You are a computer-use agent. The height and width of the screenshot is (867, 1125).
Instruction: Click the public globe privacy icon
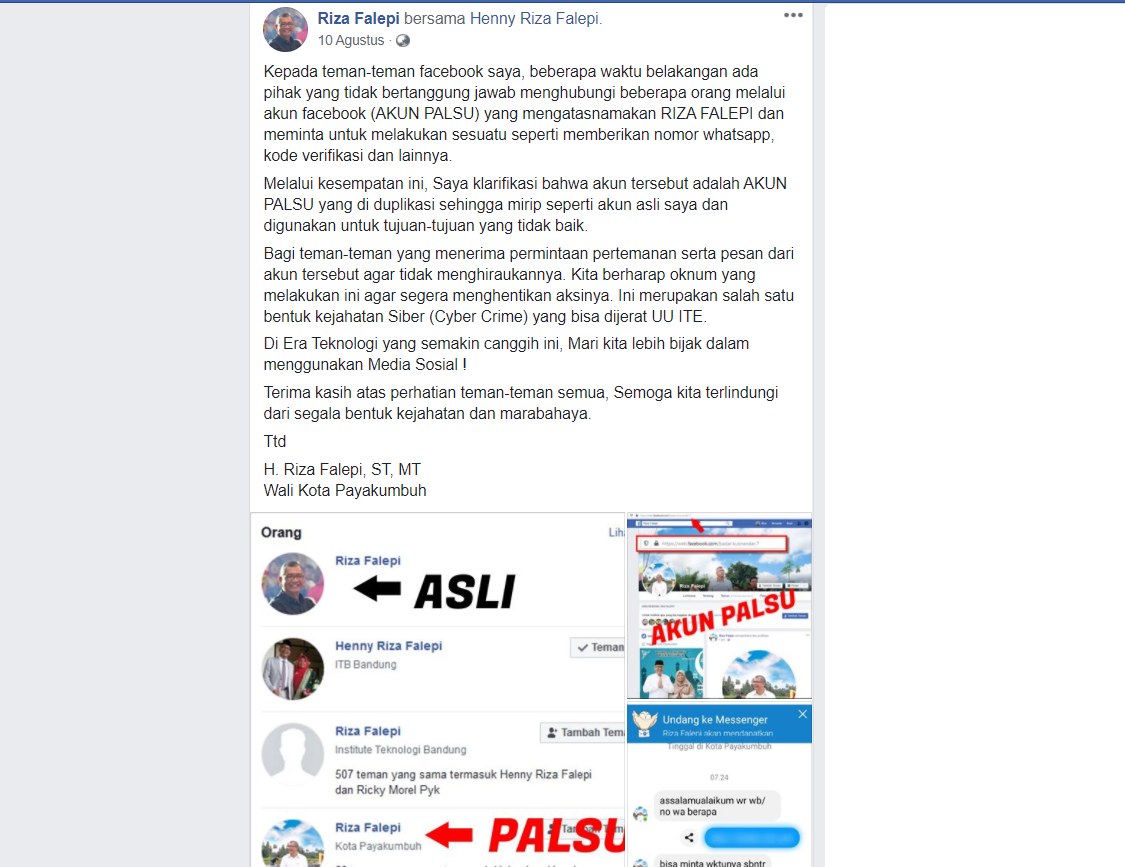[403, 41]
